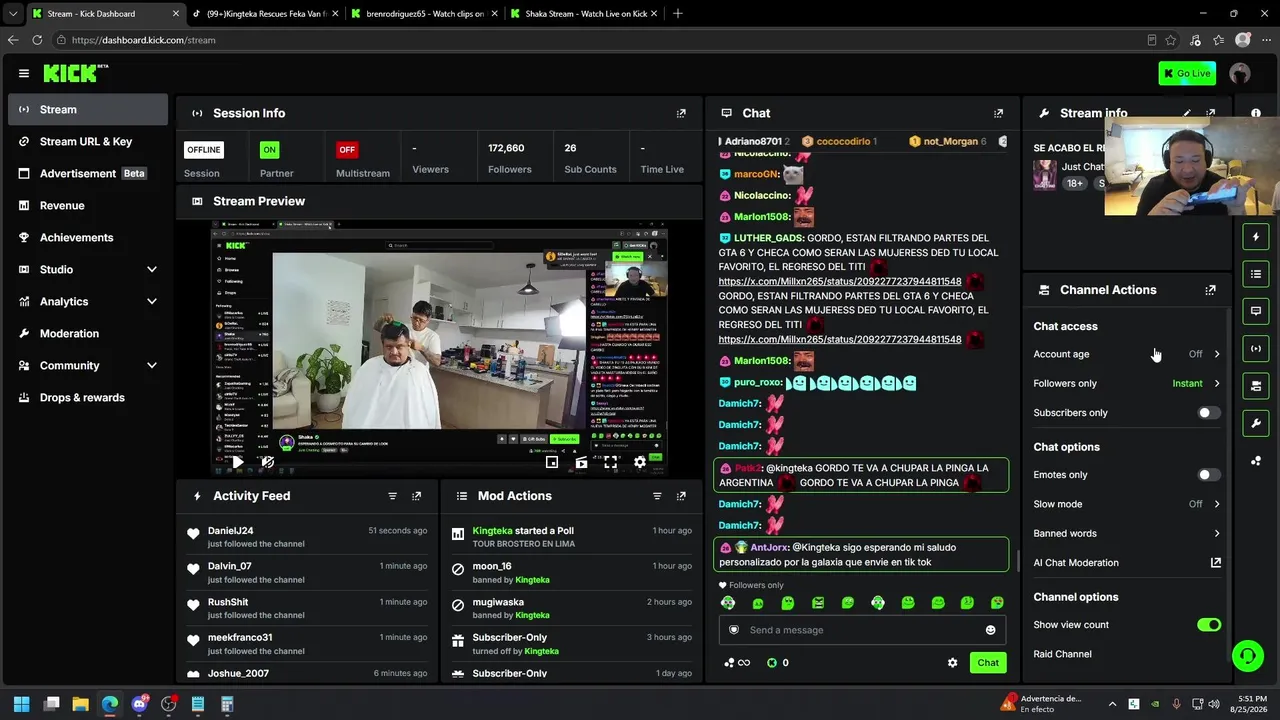Click the Go Live button
Image resolution: width=1280 pixels, height=720 pixels.
point(1187,73)
